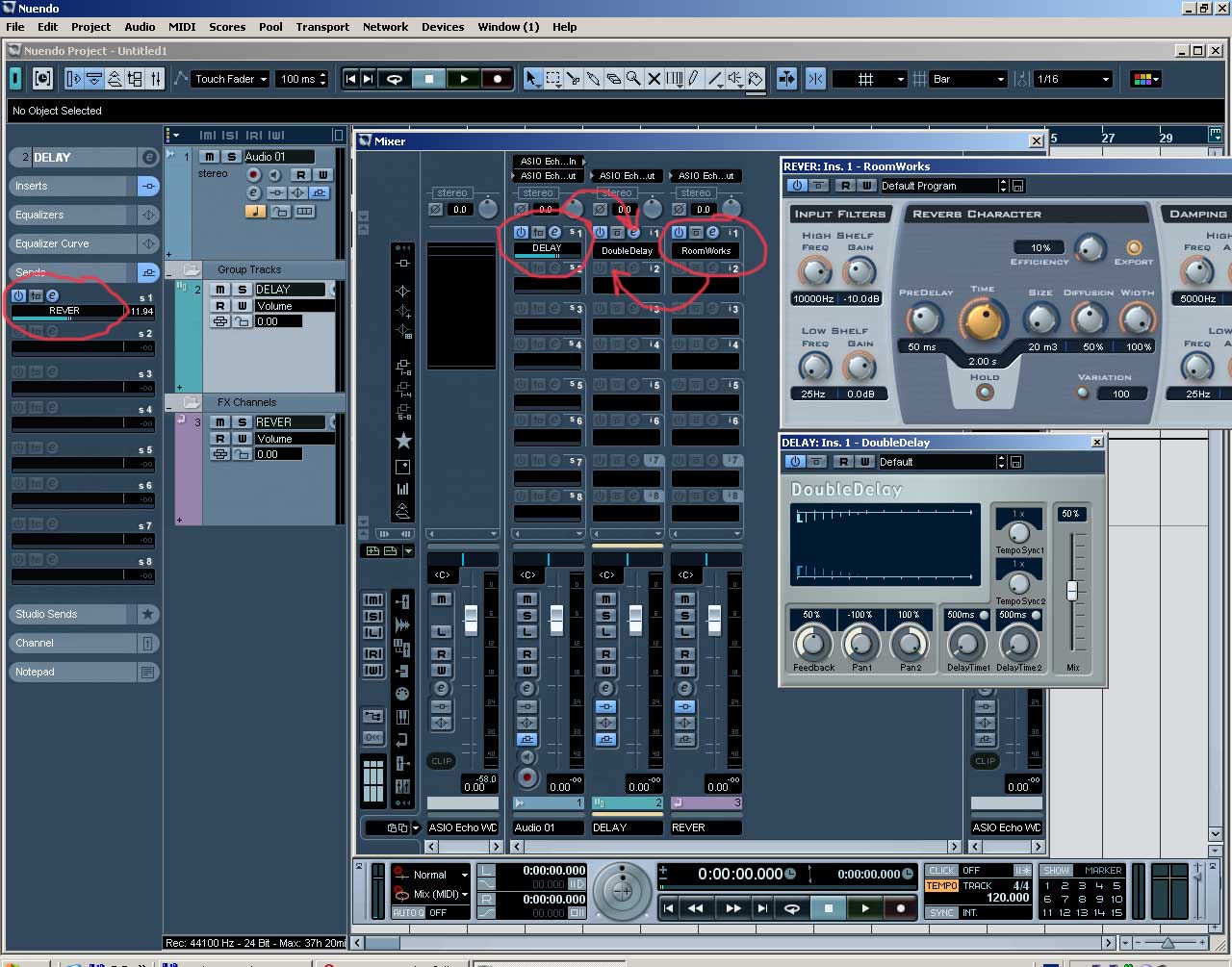1232x967 pixels.
Task: Select the Zoom magnifier tool in toolbar
Action: (x=633, y=79)
